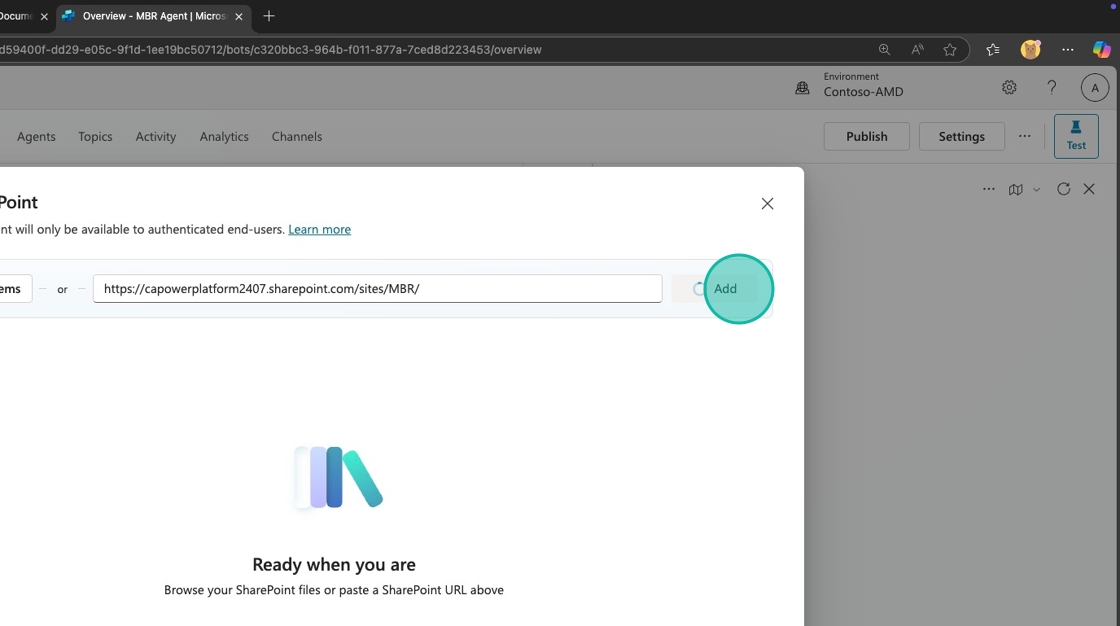This screenshot has height=626, width=1120.
Task: Expand the conversation map dropdown arrow
Action: coord(1036,190)
